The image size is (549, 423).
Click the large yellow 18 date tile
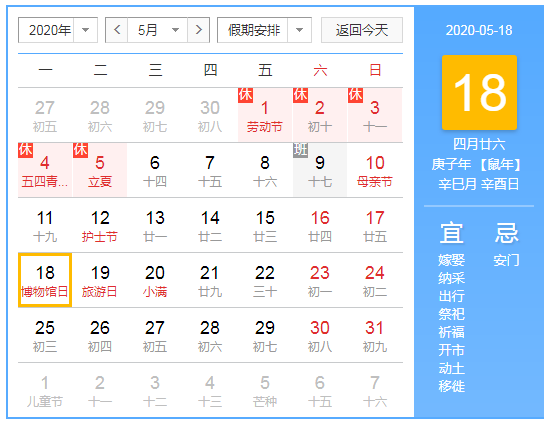(479, 92)
